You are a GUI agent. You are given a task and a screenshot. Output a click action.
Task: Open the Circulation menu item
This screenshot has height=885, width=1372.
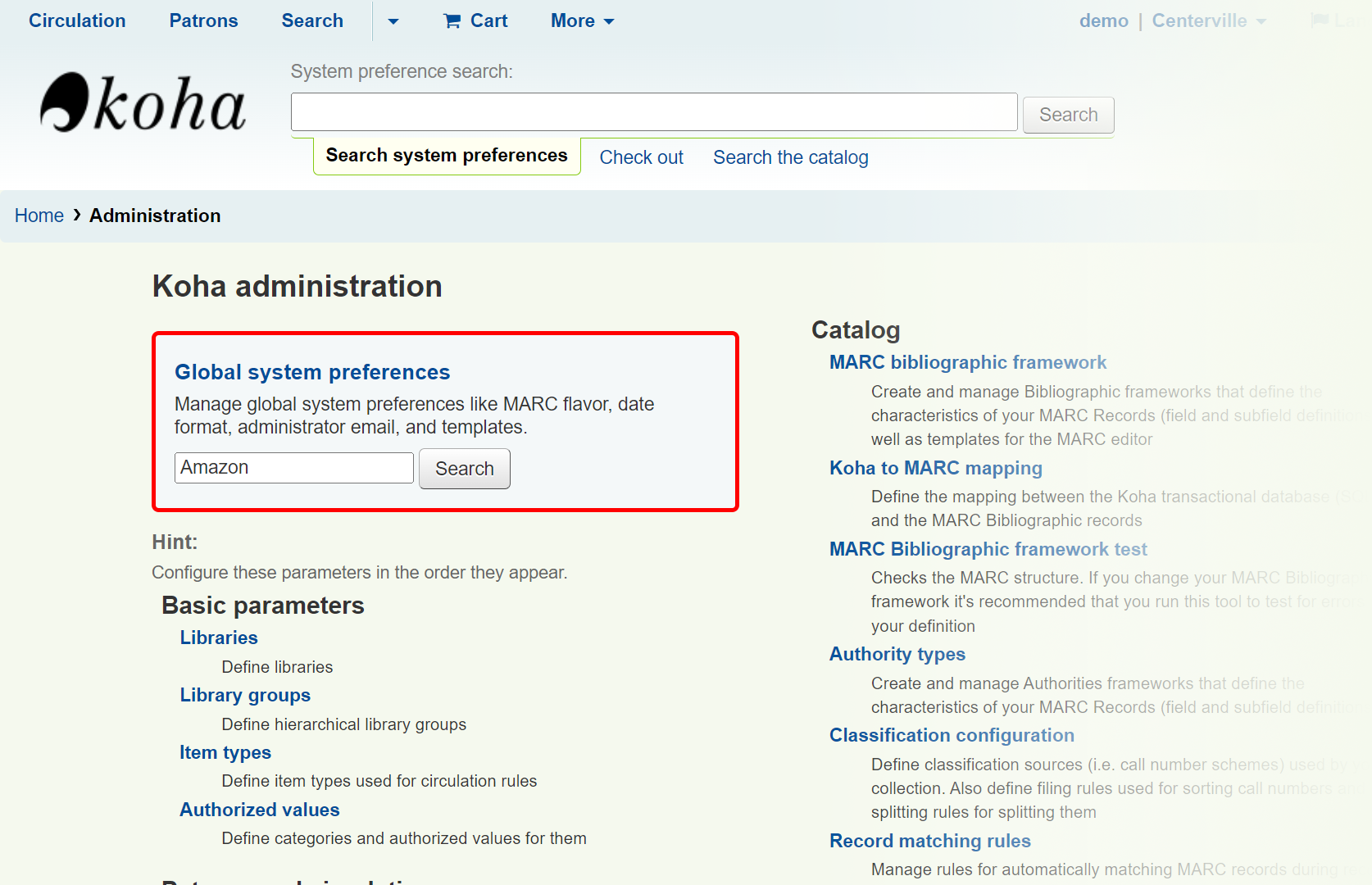77,20
